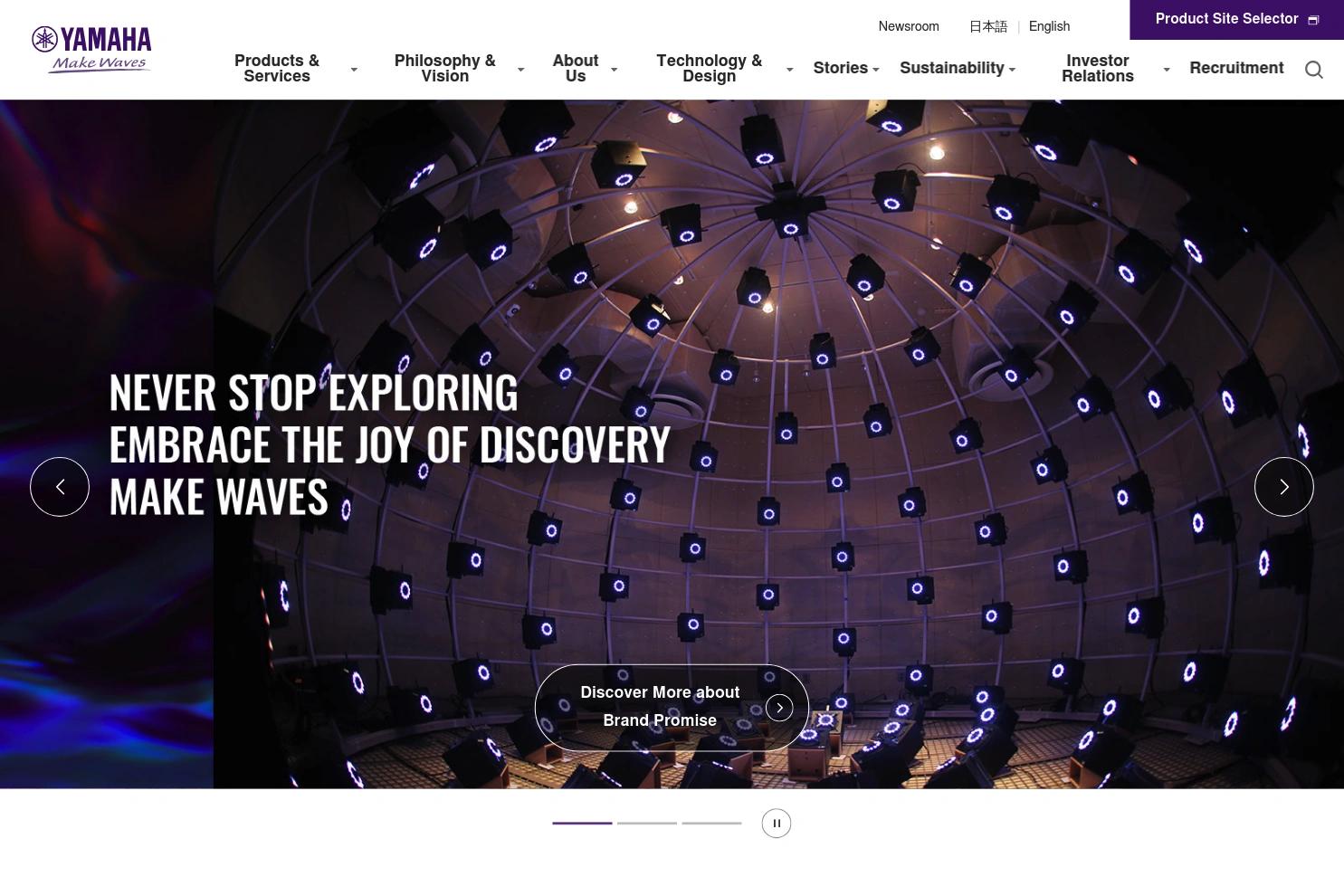Expand the Sustainability dropdown arrow
Viewport: 1344px width, 896px height.
[1012, 70]
